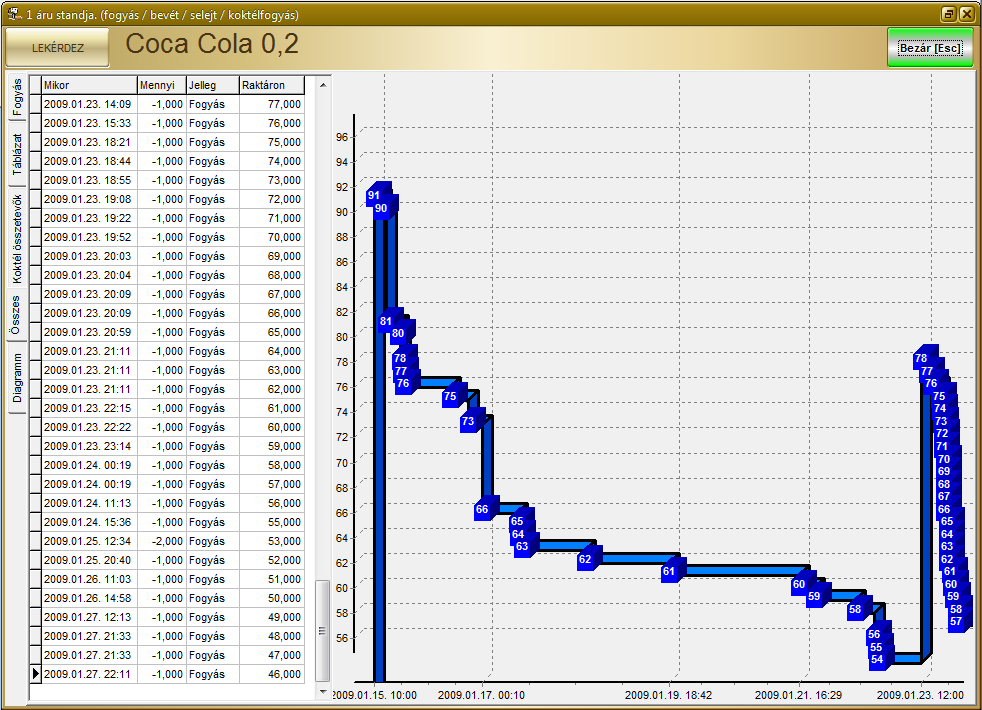Click the Bezár [Esc] close button

[930, 48]
